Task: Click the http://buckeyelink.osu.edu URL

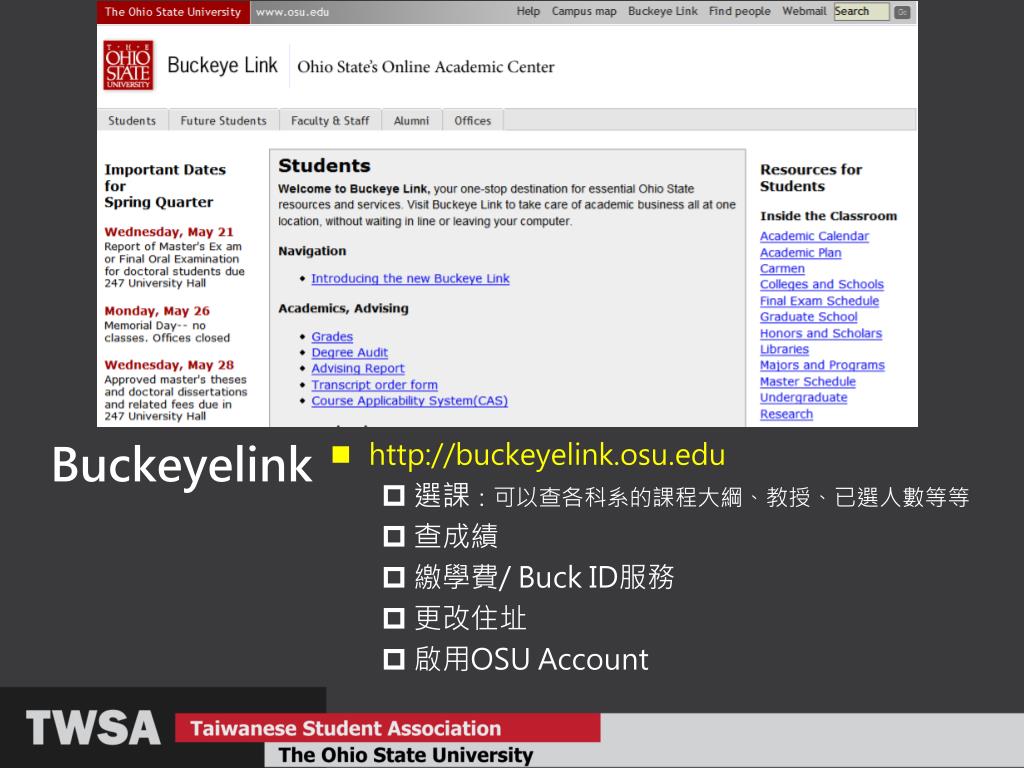Action: [547, 455]
